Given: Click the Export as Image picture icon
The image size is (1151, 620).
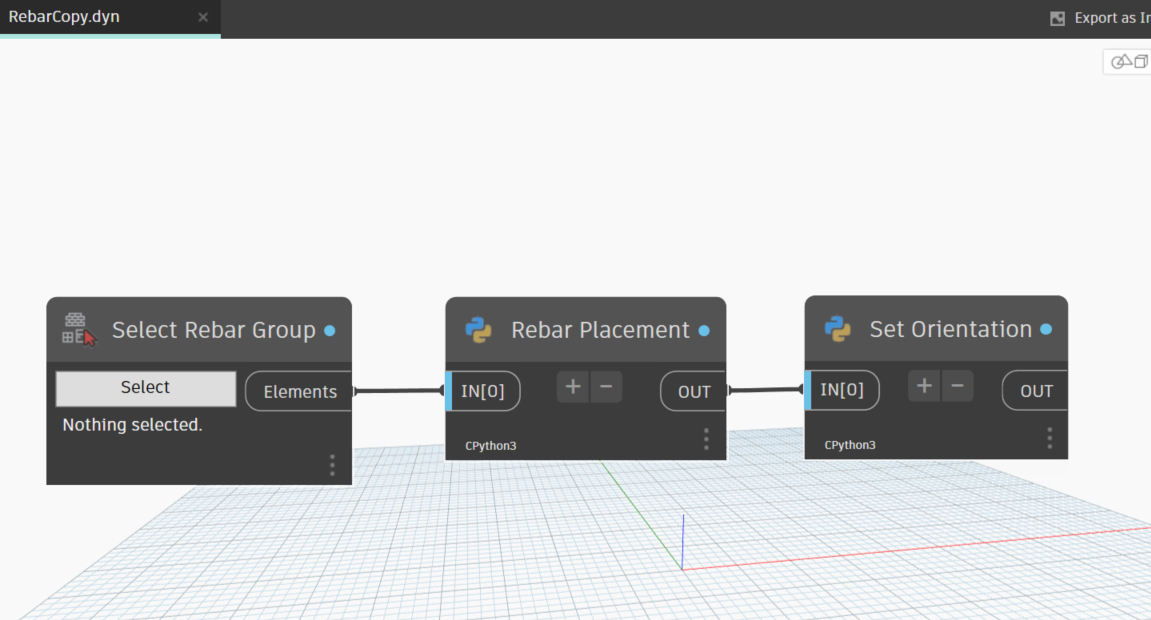Looking at the screenshot, I should coord(1057,18).
